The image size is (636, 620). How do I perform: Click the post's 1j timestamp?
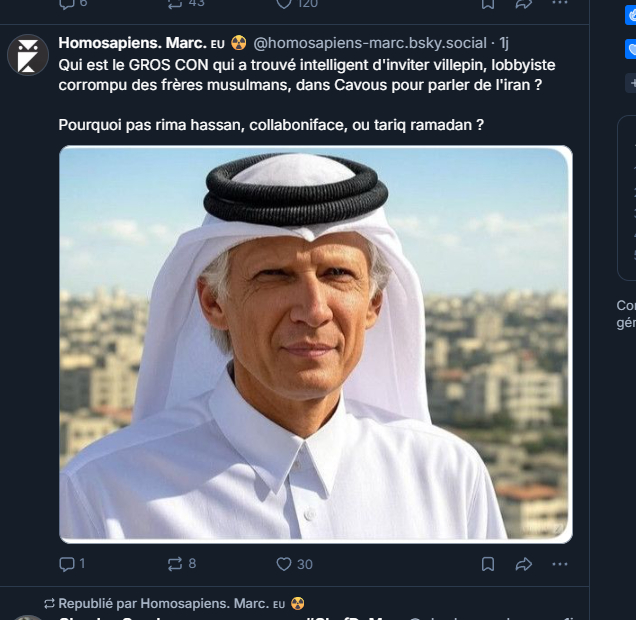tap(504, 43)
